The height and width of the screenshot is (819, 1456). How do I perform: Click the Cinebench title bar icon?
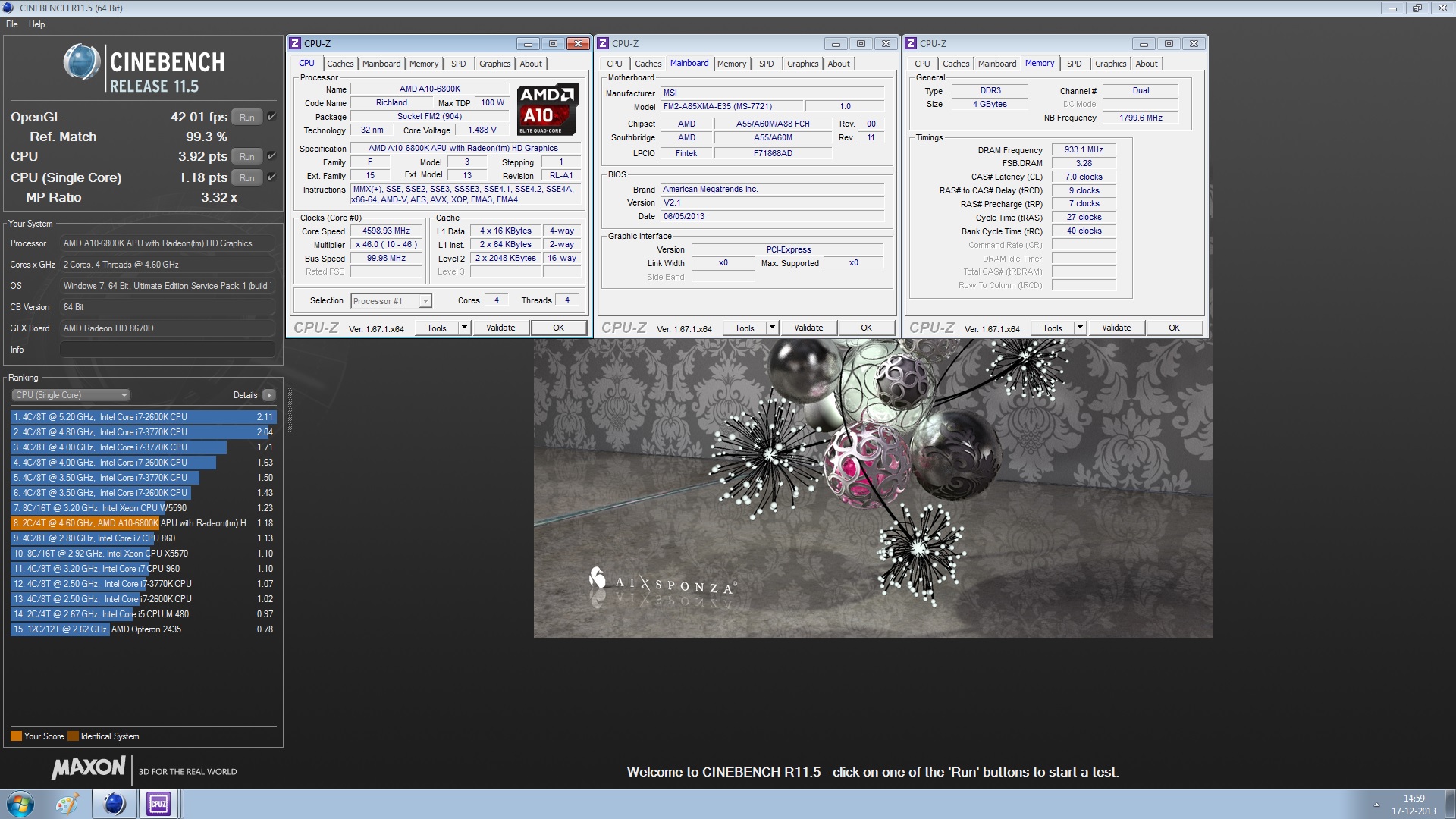(9, 8)
